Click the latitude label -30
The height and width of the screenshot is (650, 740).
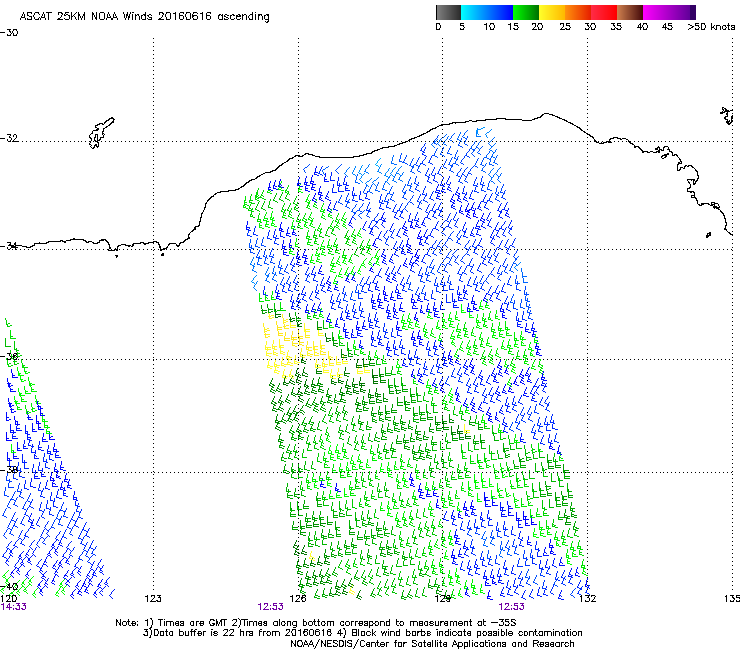[x=9, y=33]
